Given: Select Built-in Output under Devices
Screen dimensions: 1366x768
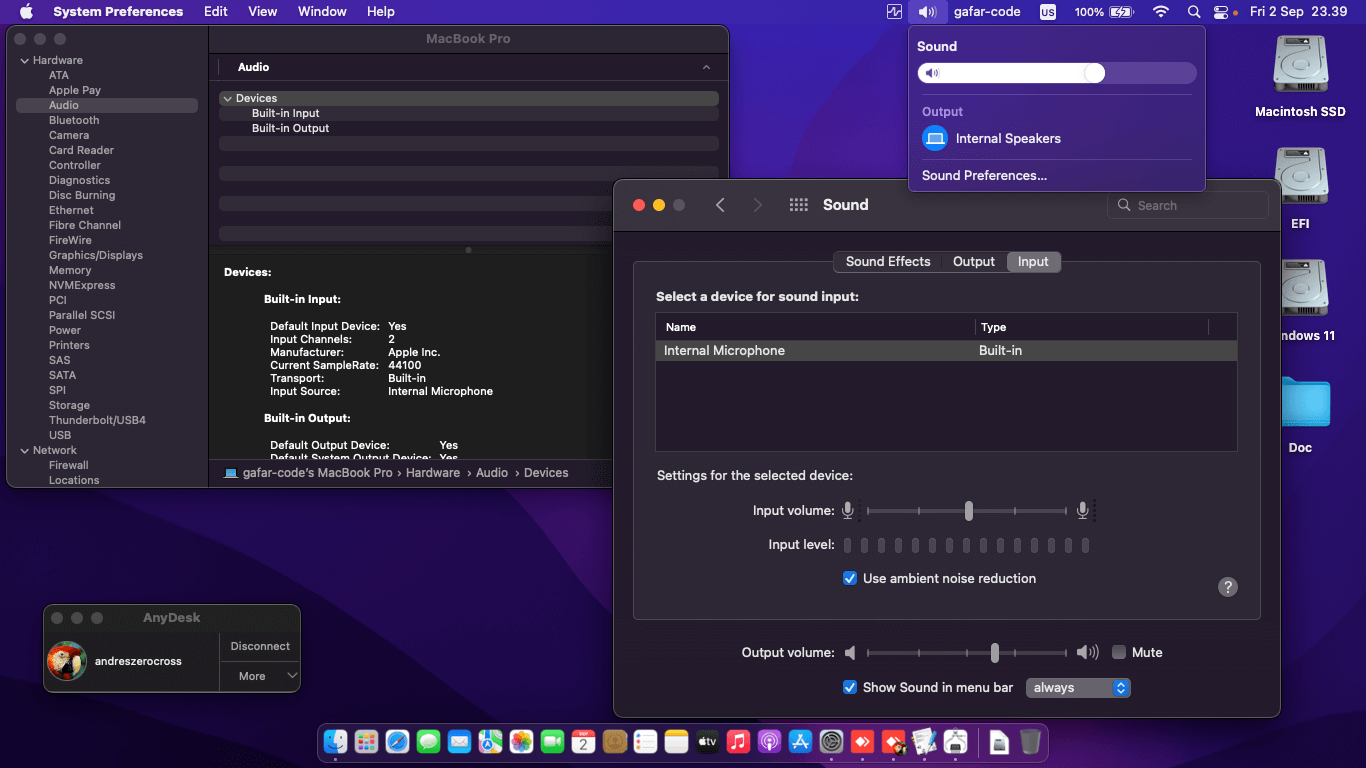Looking at the screenshot, I should click(x=290, y=128).
